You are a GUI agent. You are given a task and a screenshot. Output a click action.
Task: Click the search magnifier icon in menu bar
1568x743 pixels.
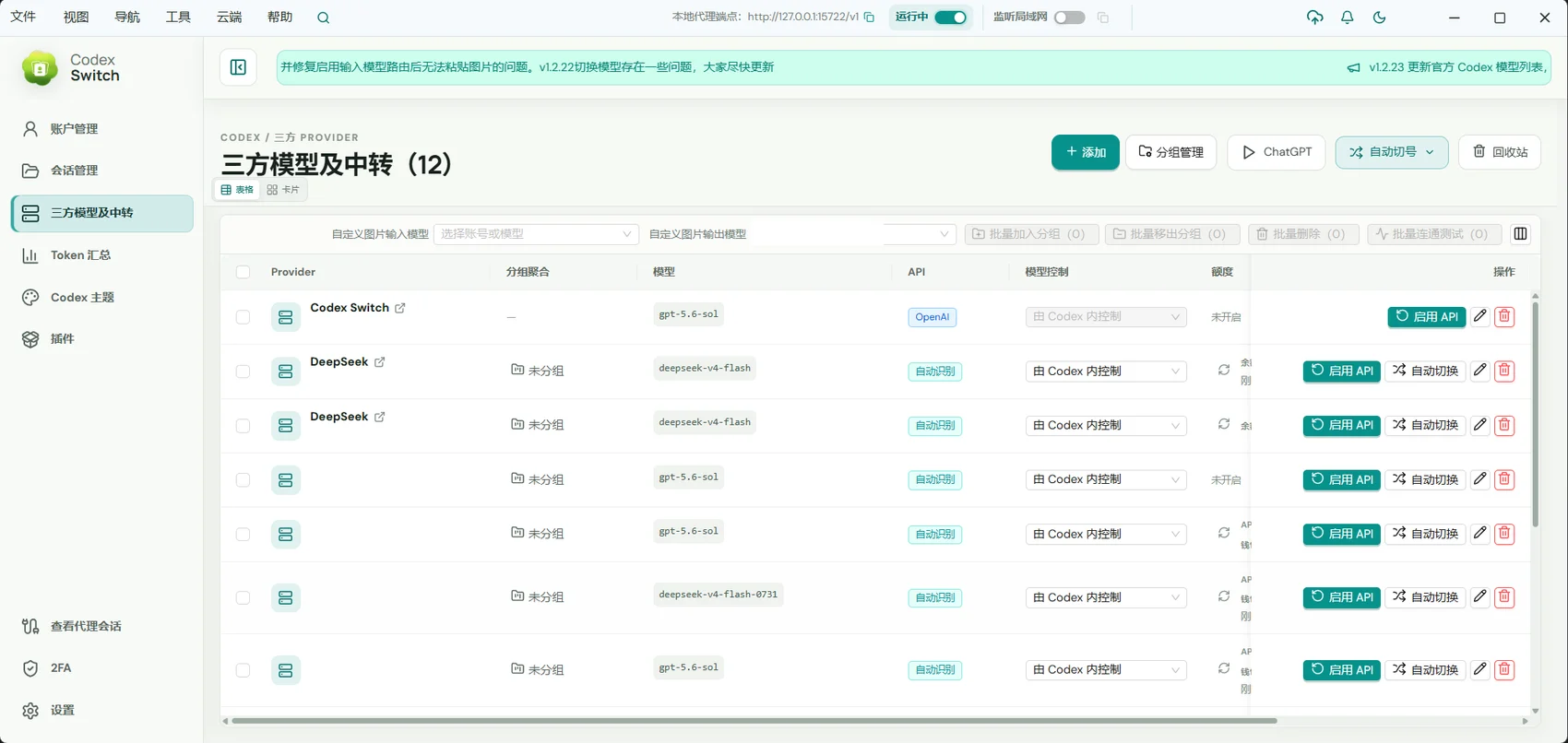pos(323,18)
